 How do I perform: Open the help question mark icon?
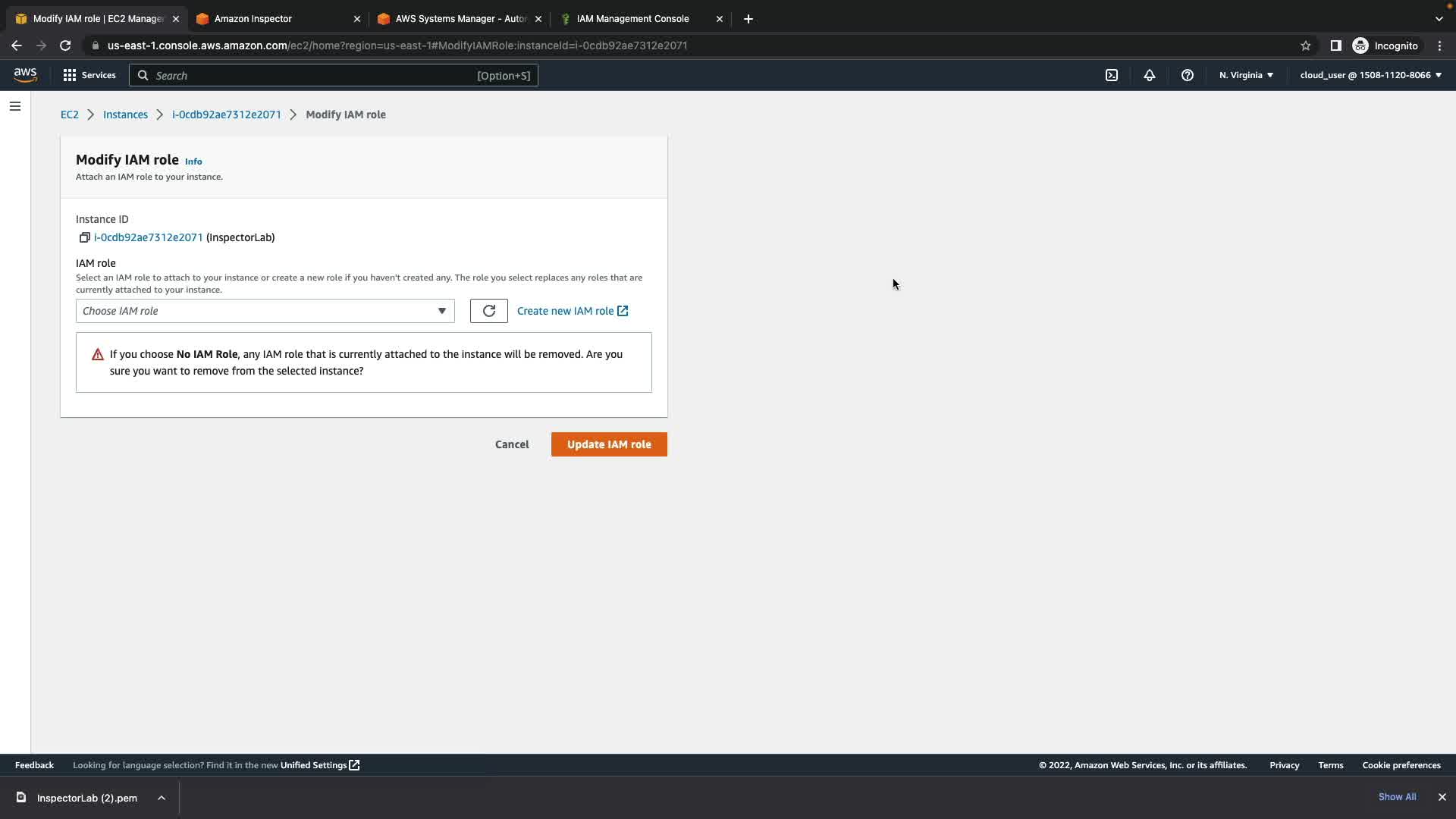tap(1187, 75)
